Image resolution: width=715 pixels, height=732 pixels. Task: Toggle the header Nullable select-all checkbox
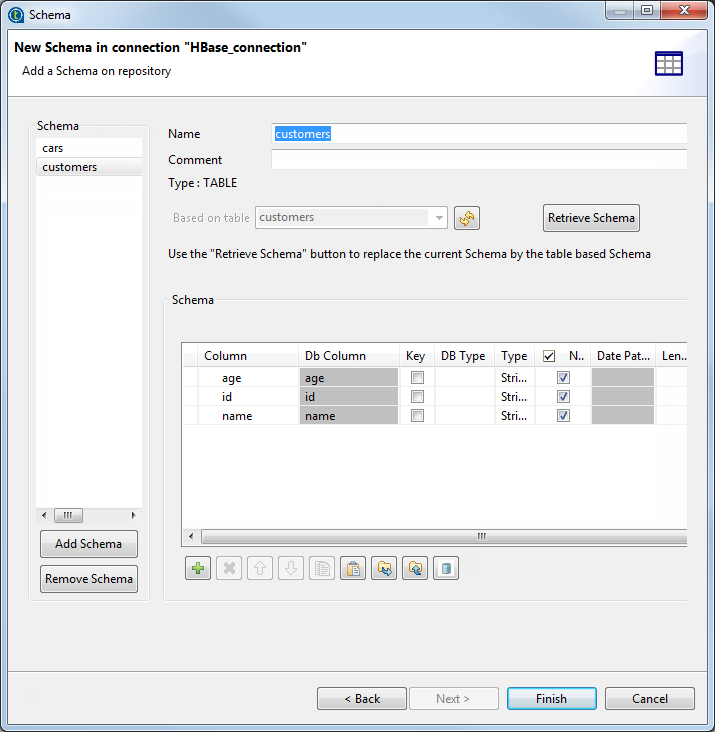549,356
